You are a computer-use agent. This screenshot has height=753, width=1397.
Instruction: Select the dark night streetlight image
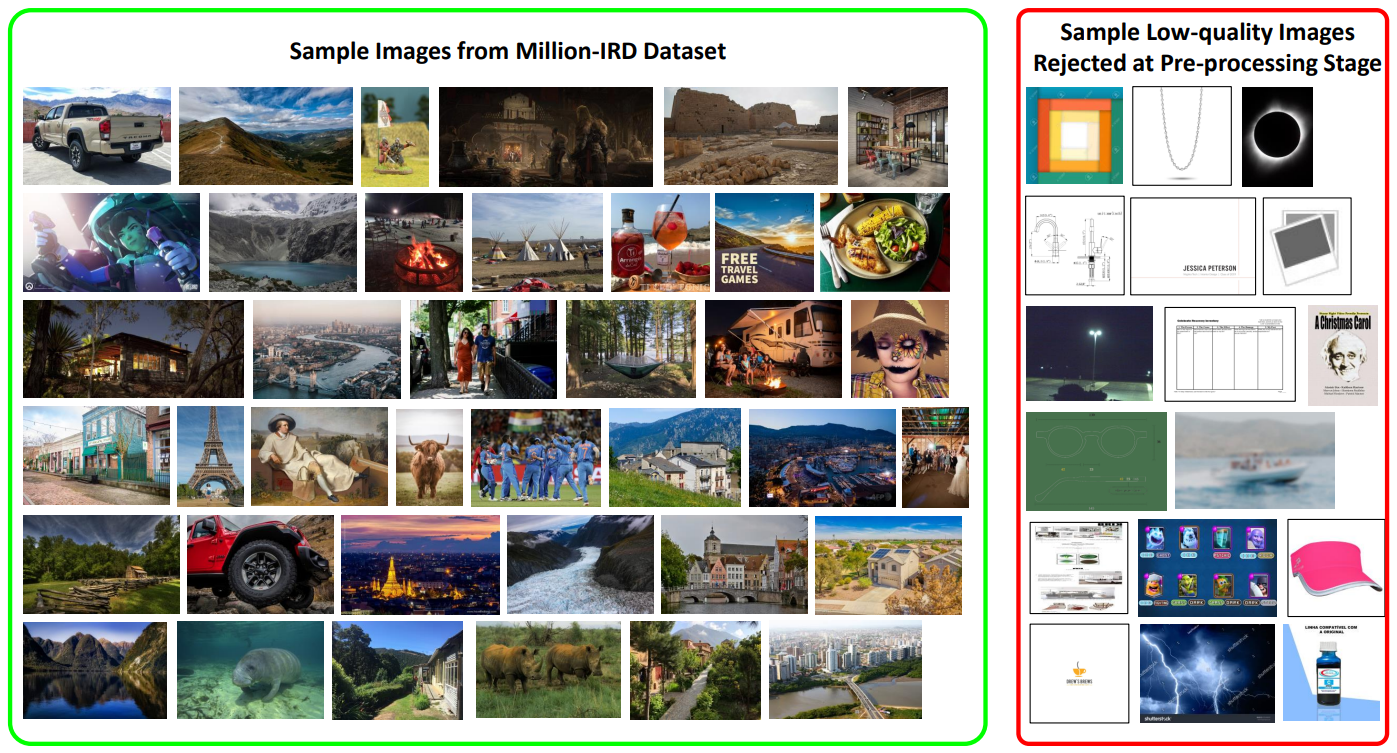tap(1089, 353)
